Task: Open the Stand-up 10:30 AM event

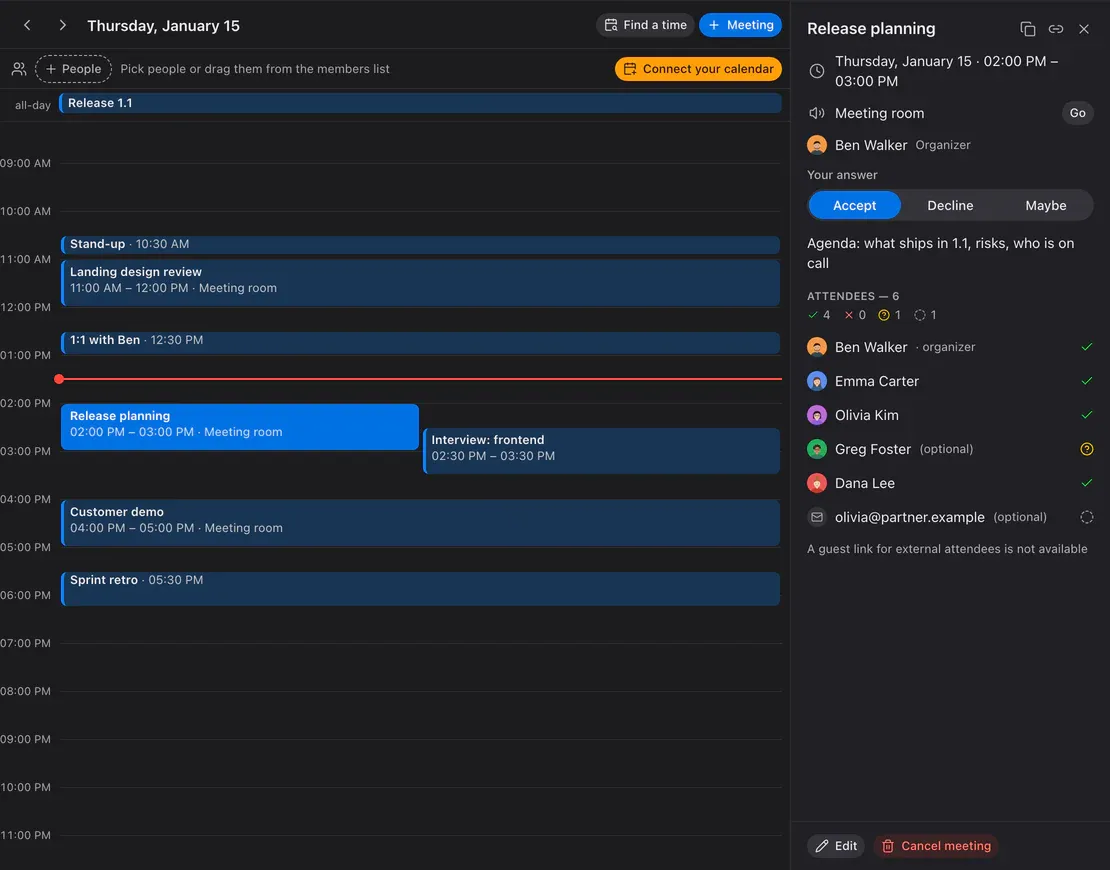Action: (420, 244)
